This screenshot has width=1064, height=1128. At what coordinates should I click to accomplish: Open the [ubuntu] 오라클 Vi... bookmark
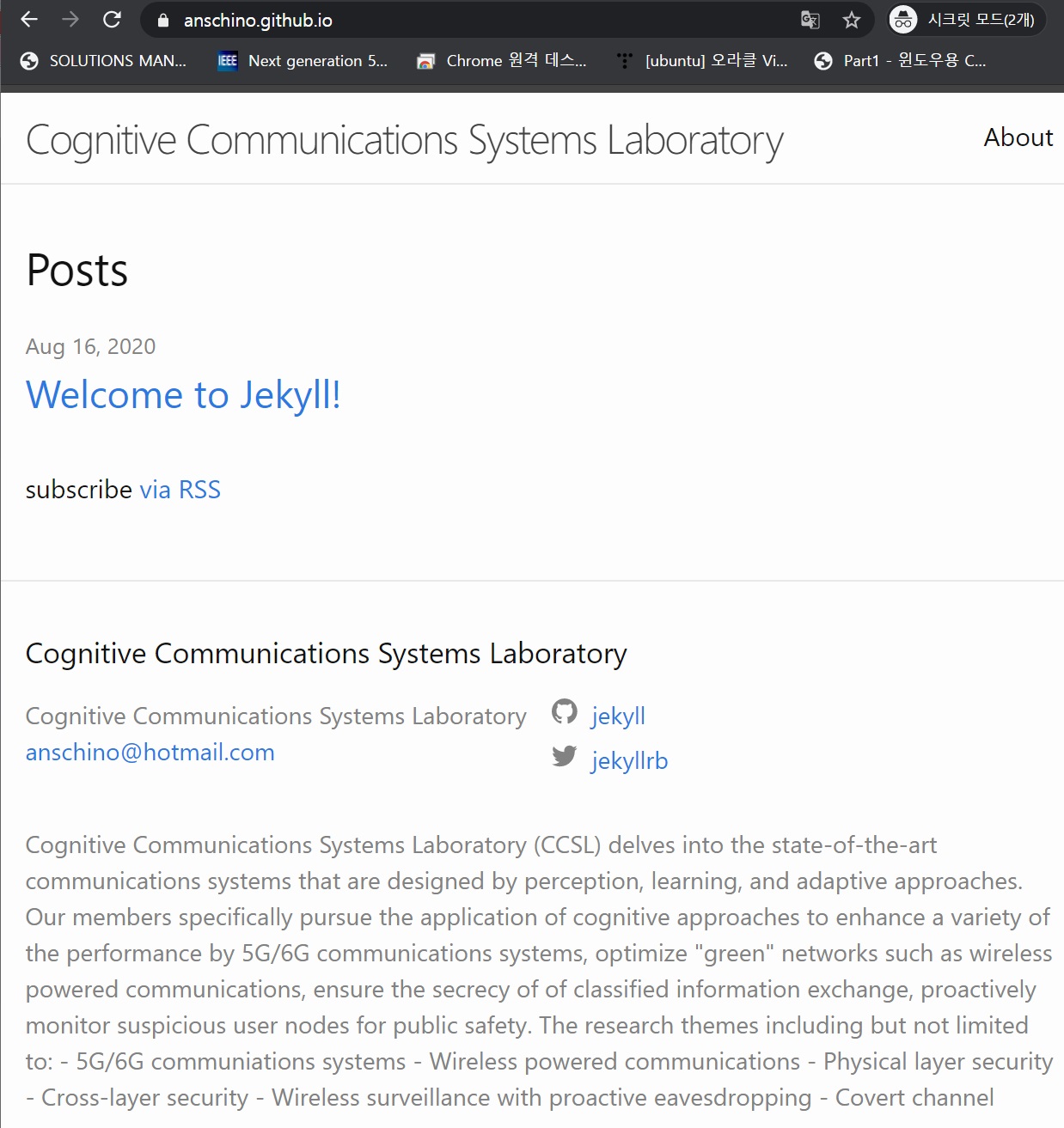[x=701, y=61]
